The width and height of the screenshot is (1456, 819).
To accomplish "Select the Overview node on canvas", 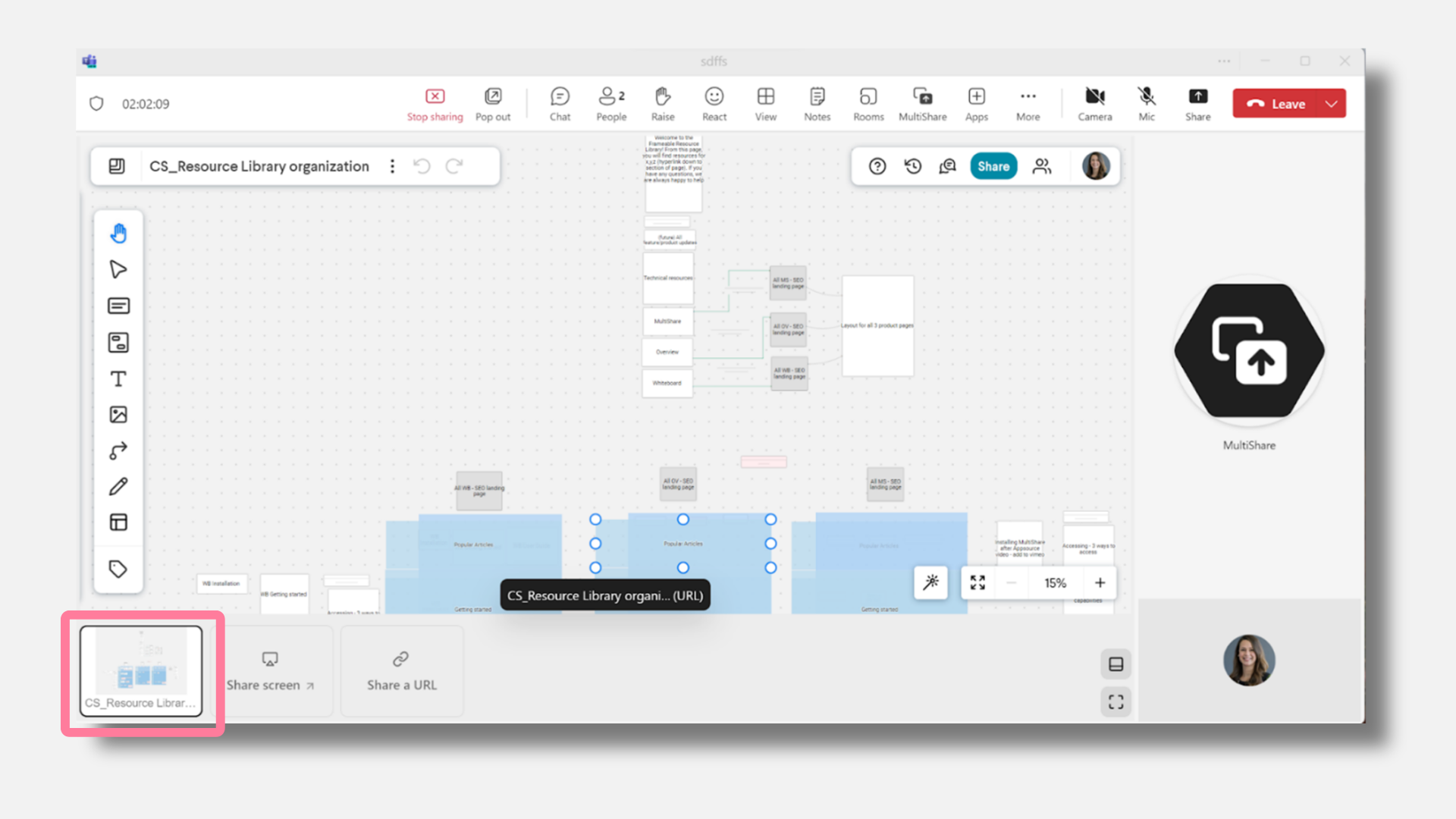I will point(667,353).
